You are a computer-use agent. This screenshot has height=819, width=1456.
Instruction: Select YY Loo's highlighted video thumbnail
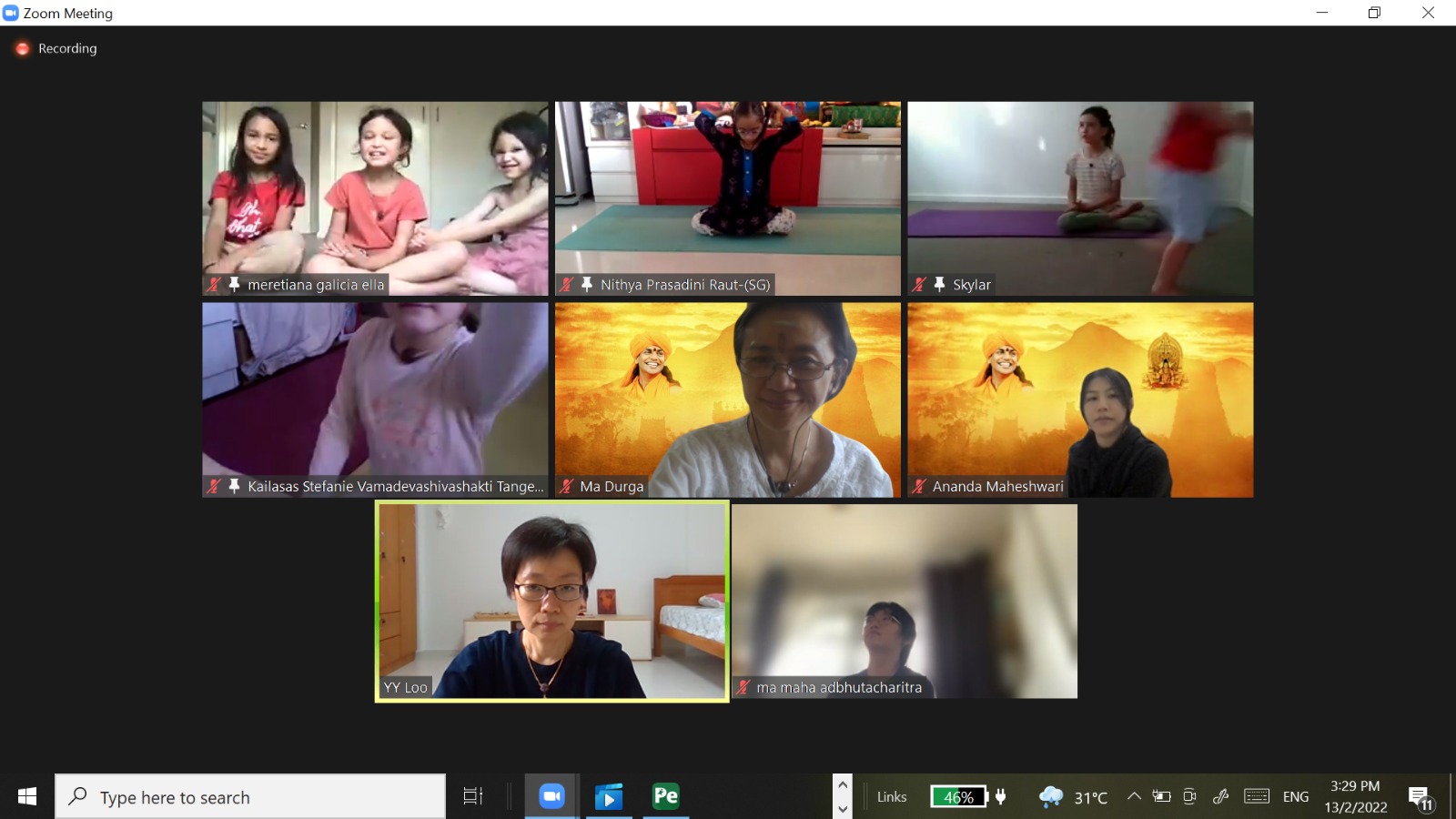click(551, 601)
